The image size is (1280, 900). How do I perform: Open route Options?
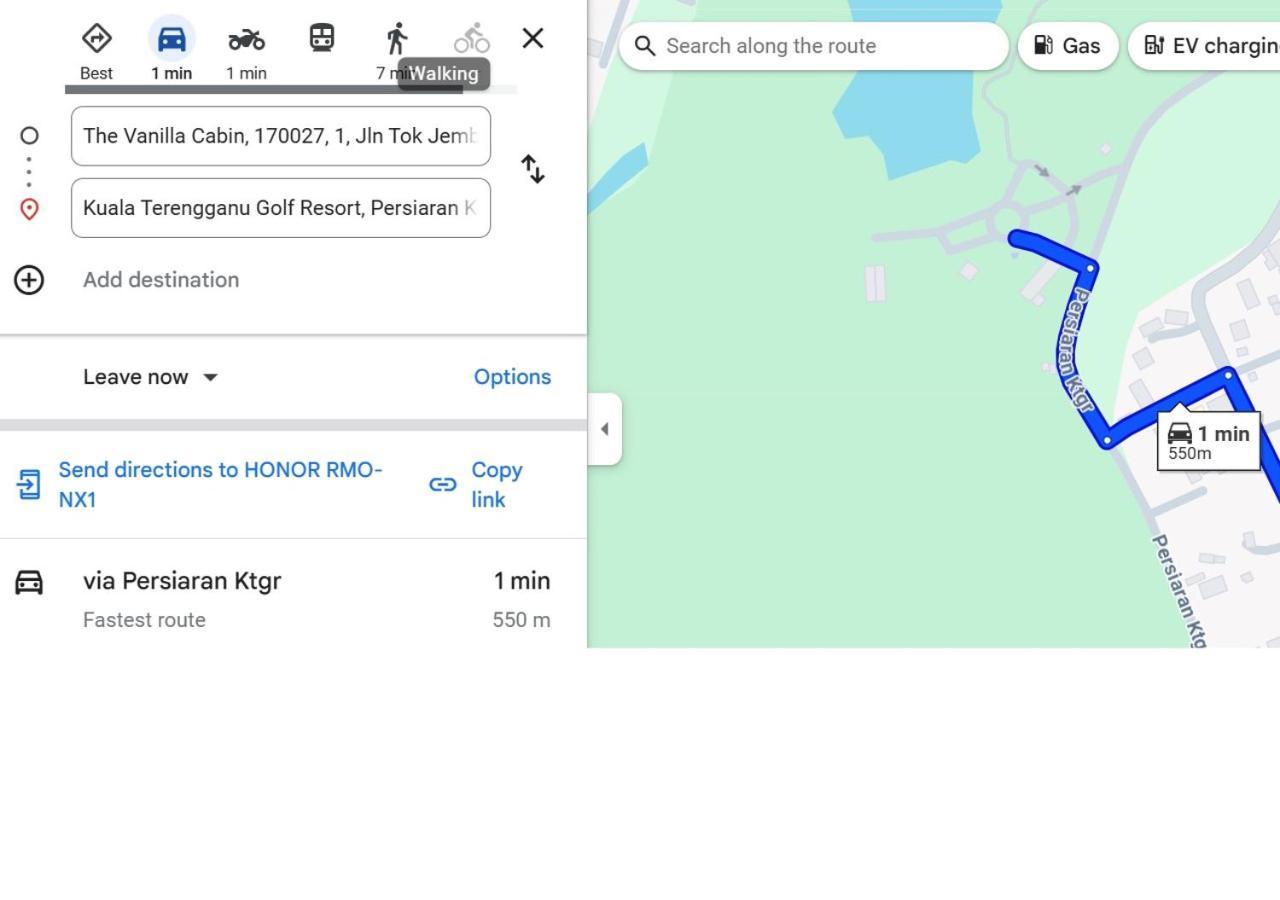point(512,377)
